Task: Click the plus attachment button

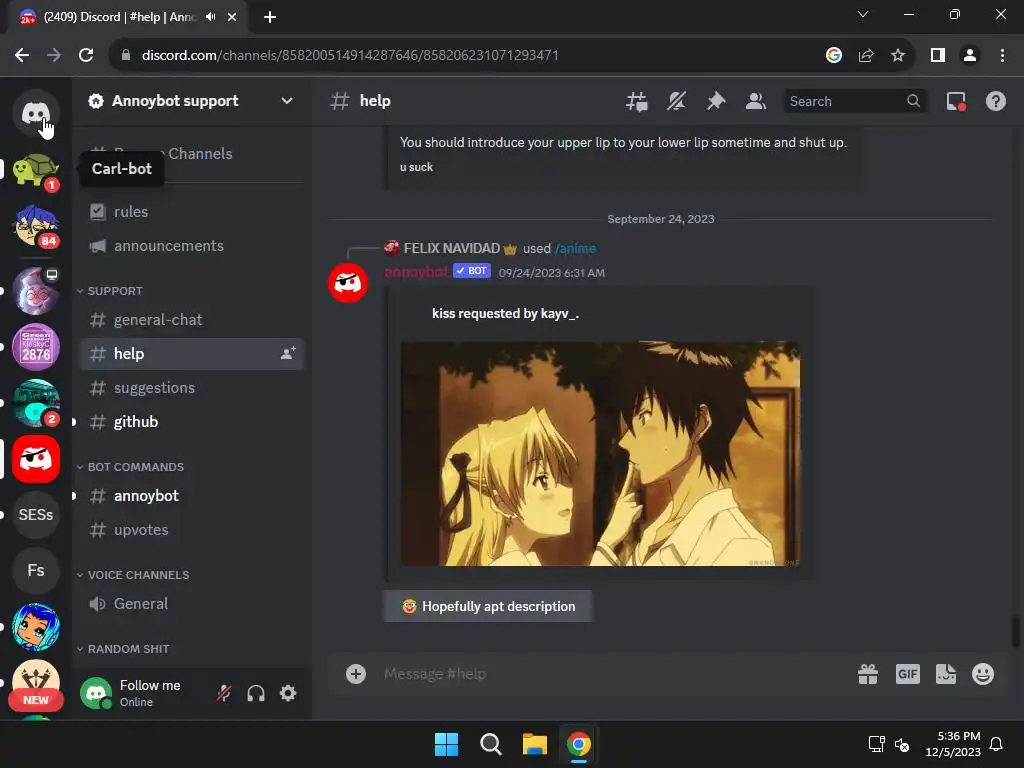Action: coord(356,674)
